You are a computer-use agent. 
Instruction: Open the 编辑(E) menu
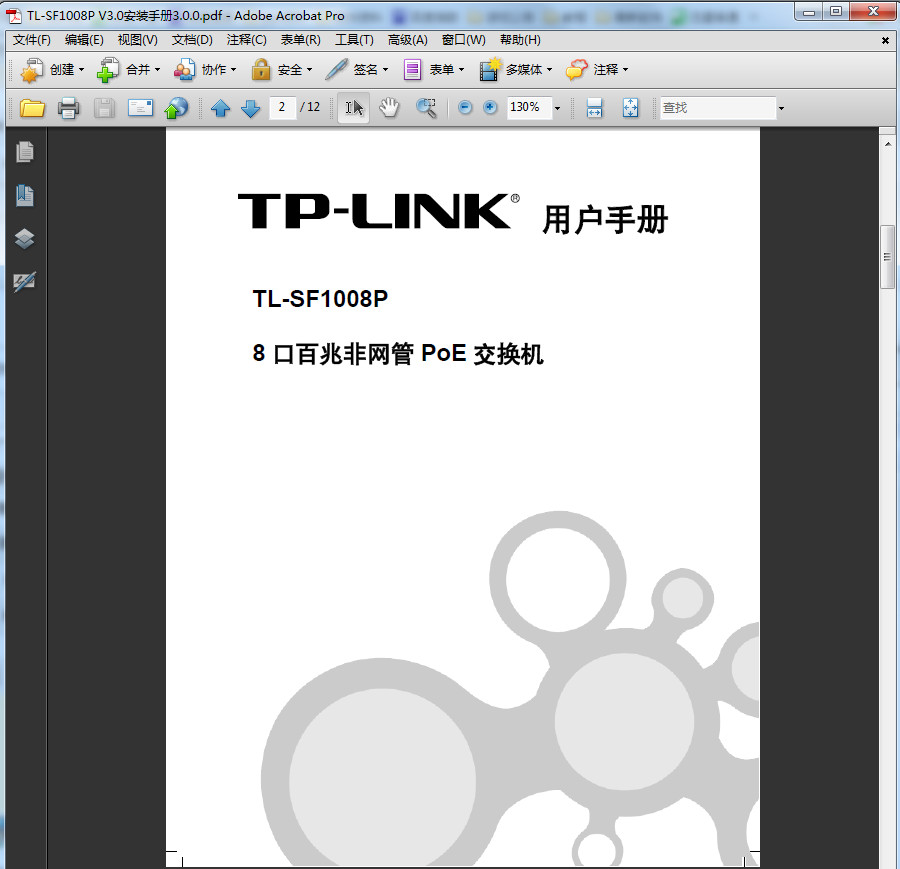[84, 40]
